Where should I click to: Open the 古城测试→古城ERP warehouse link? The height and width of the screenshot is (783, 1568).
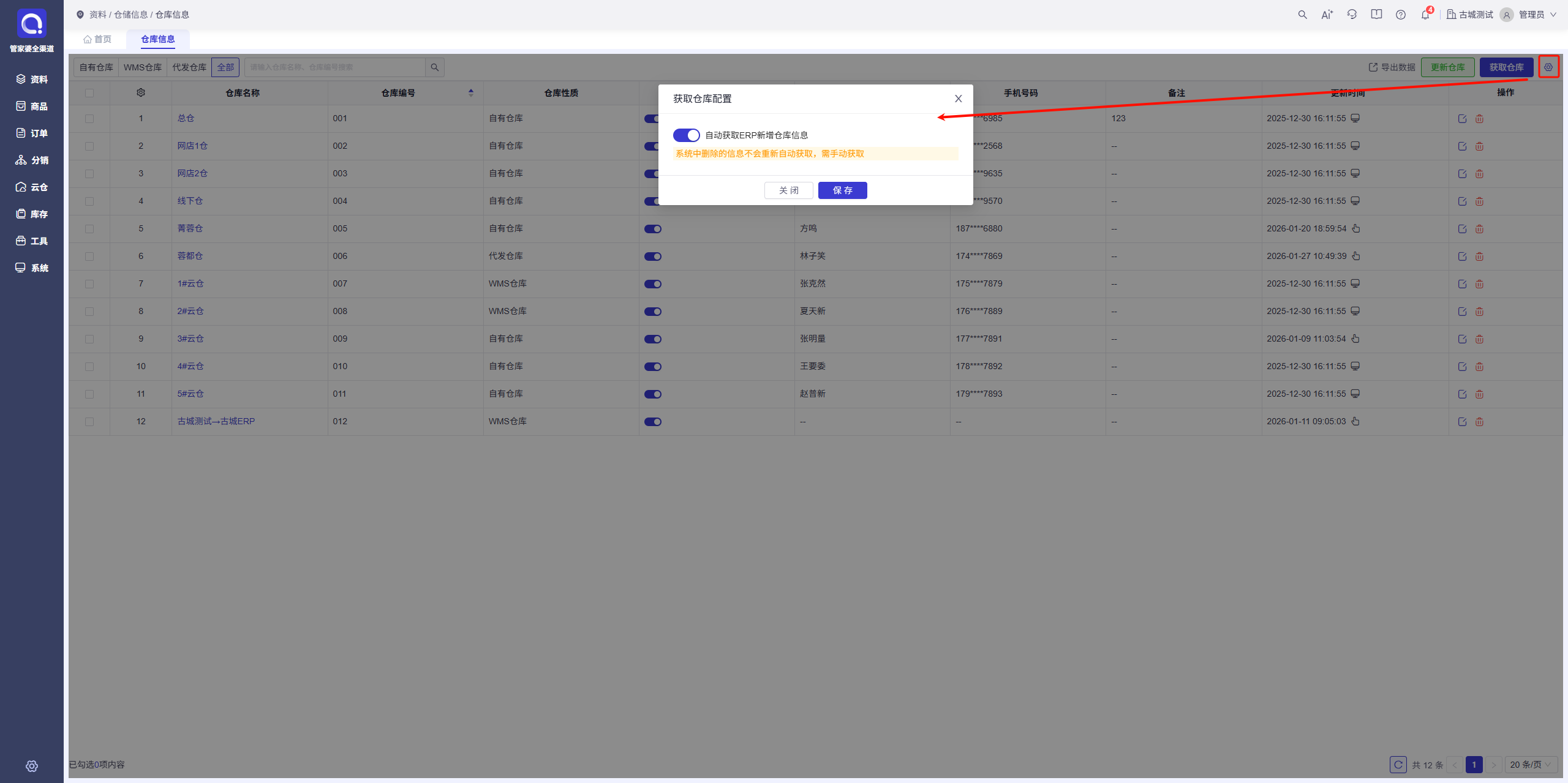pos(216,421)
